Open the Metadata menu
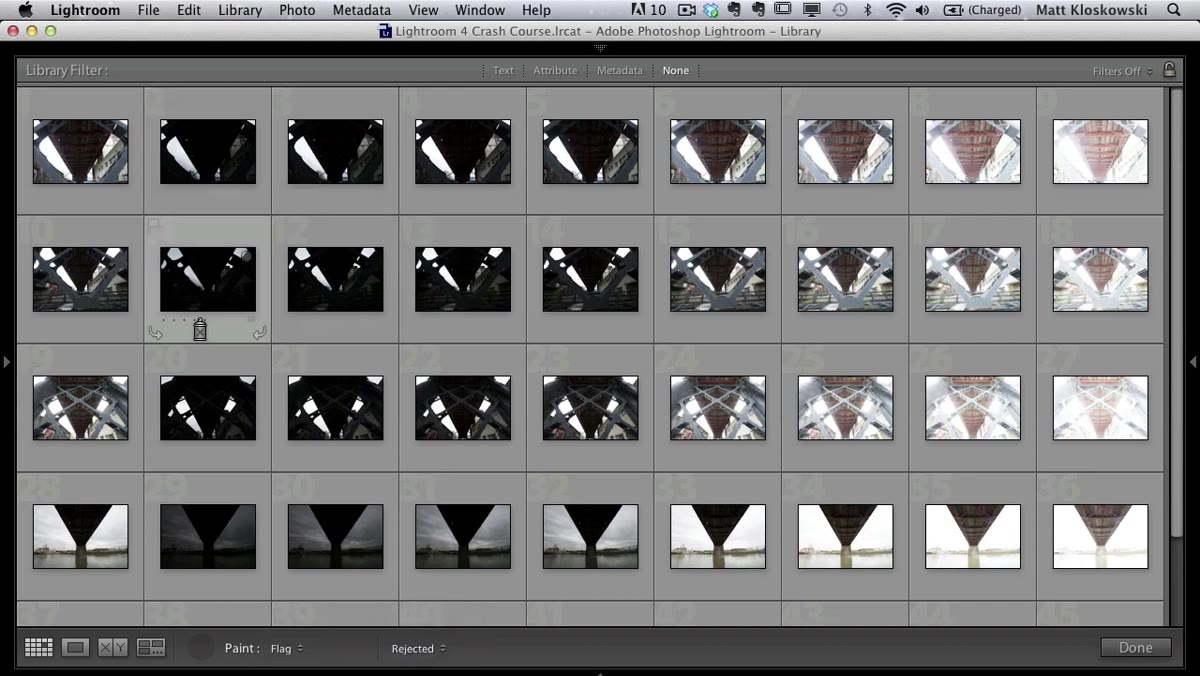 pyautogui.click(x=362, y=10)
